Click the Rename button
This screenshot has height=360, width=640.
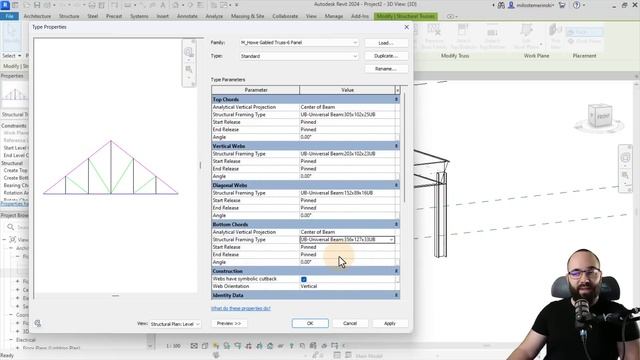click(386, 69)
